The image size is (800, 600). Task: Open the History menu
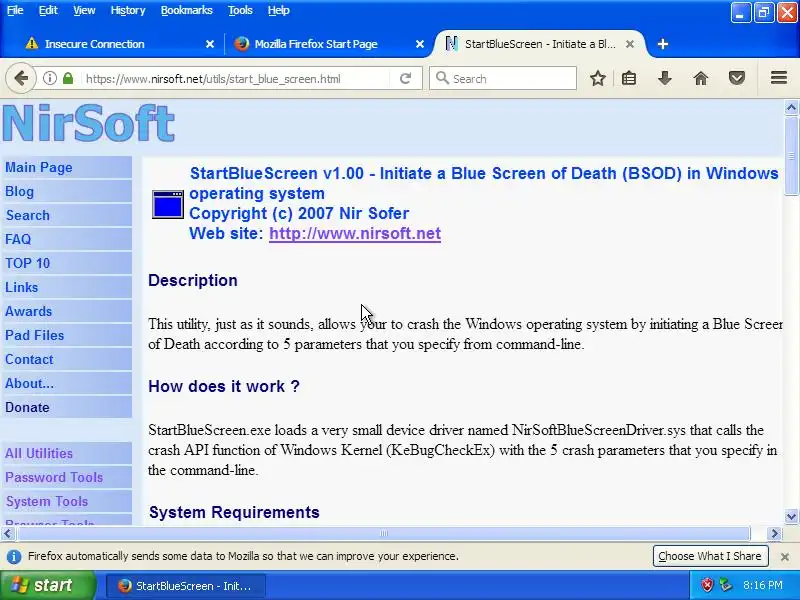pos(128,10)
